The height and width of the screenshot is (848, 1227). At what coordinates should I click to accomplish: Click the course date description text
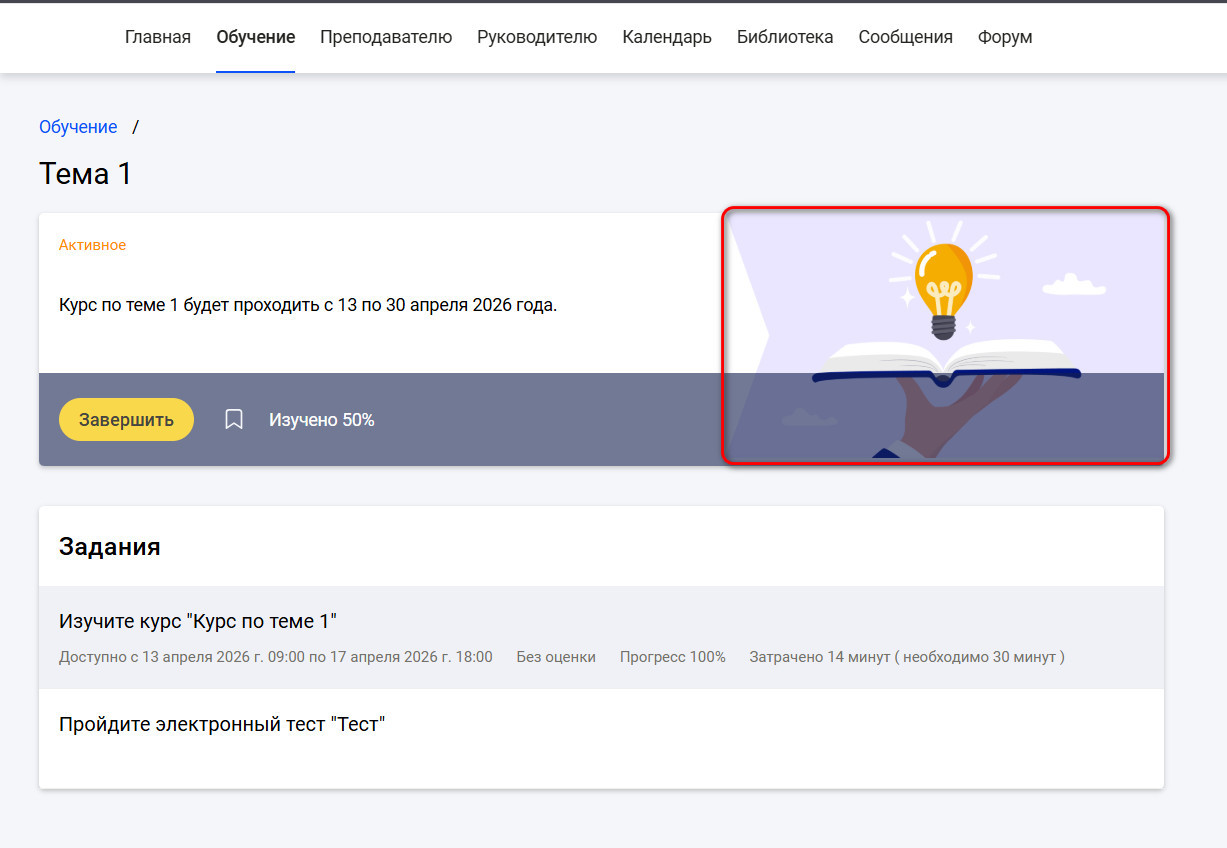tap(308, 305)
